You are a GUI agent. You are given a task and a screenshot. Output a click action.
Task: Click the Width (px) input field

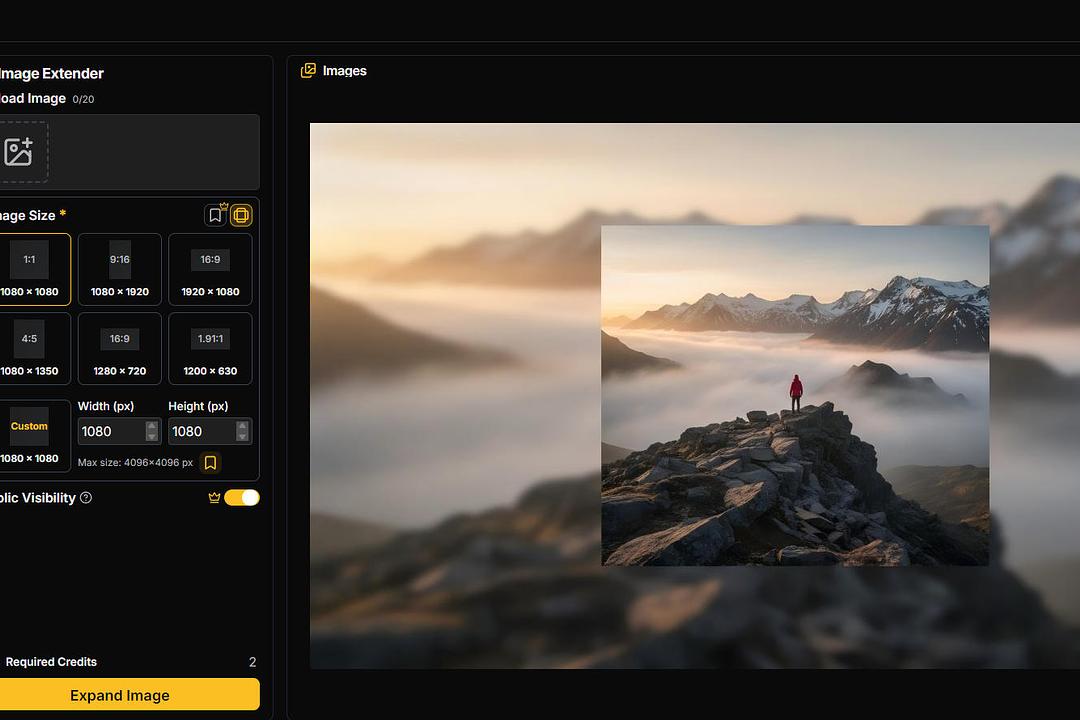click(x=110, y=431)
